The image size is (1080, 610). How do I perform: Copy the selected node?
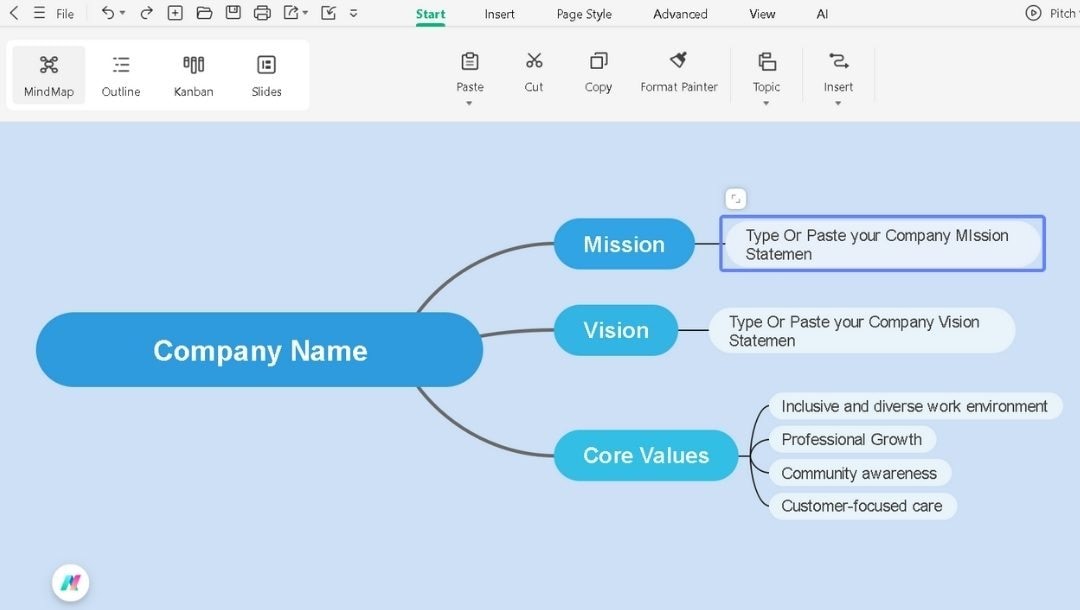(597, 72)
